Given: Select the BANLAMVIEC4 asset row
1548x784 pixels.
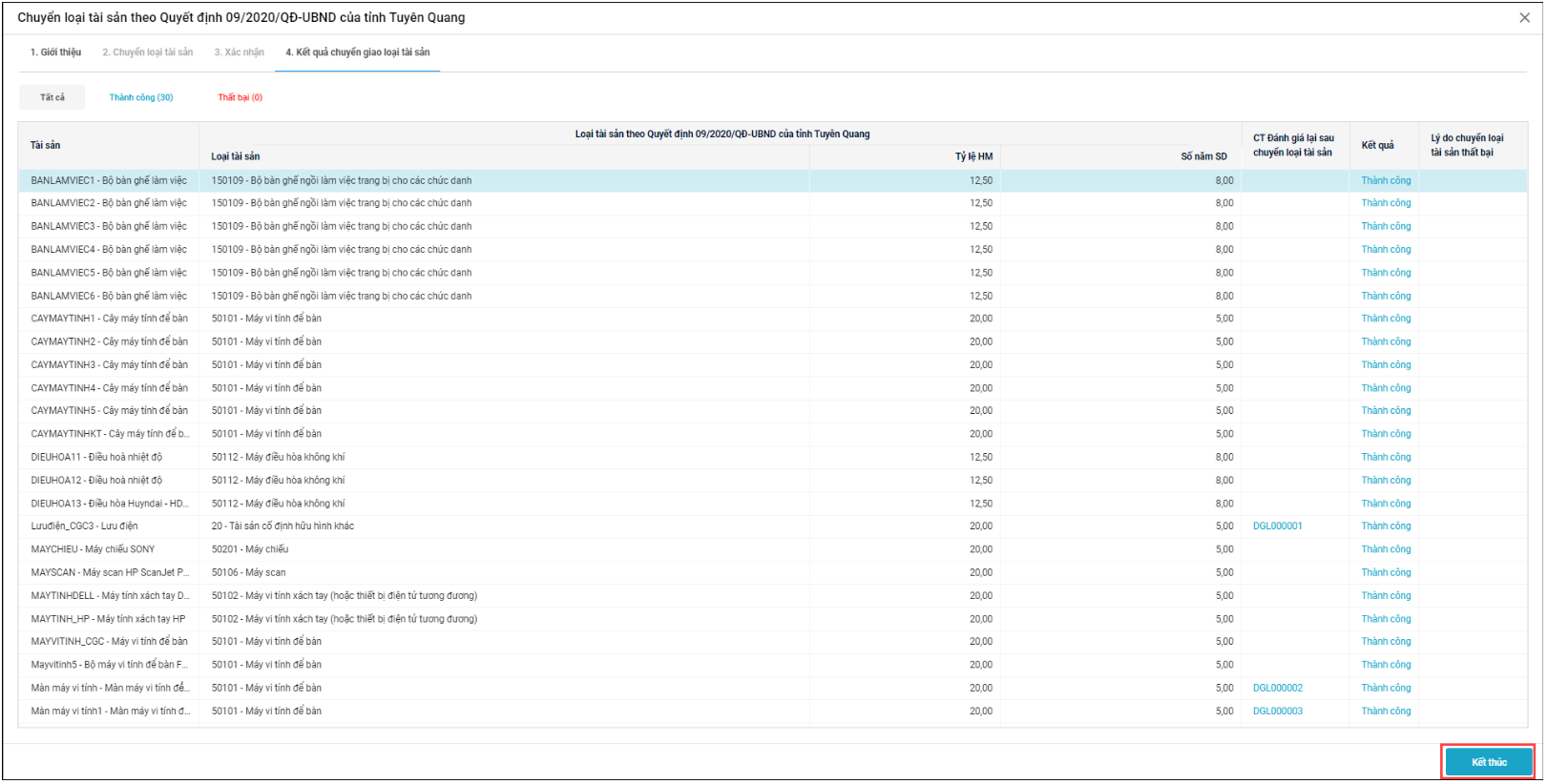Looking at the screenshot, I should click(773, 250).
